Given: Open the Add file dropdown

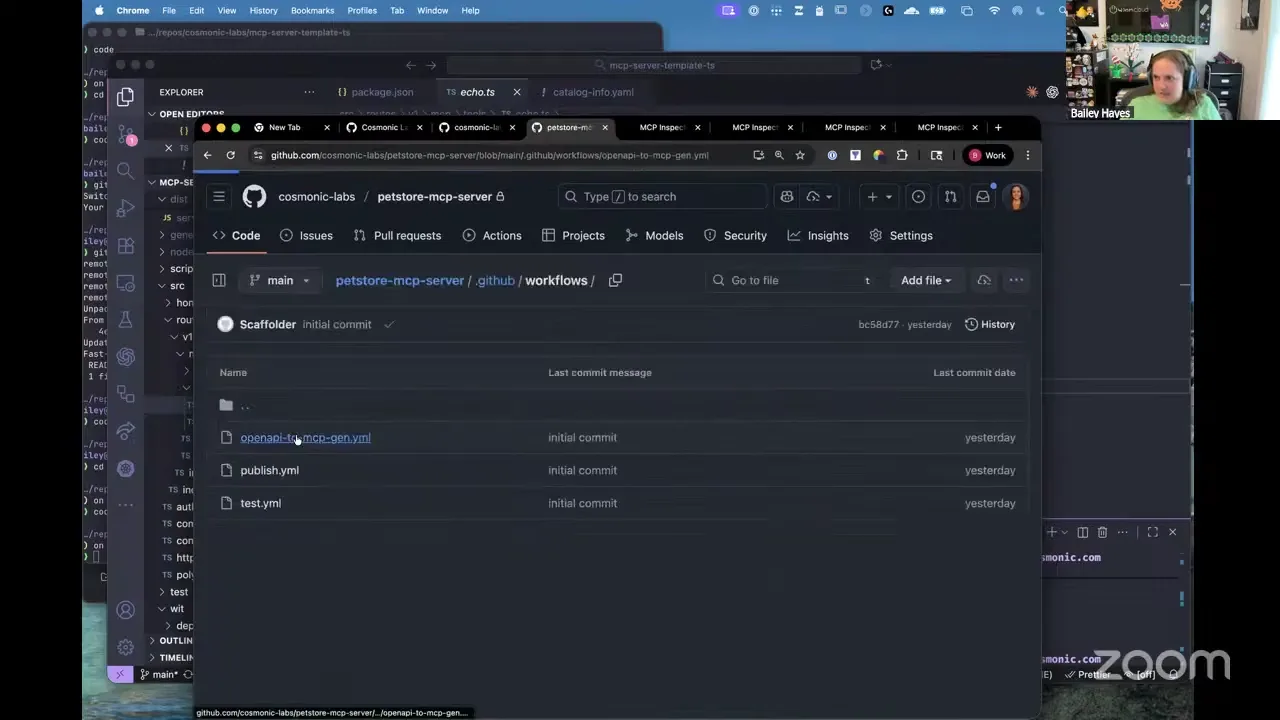Looking at the screenshot, I should [926, 281].
